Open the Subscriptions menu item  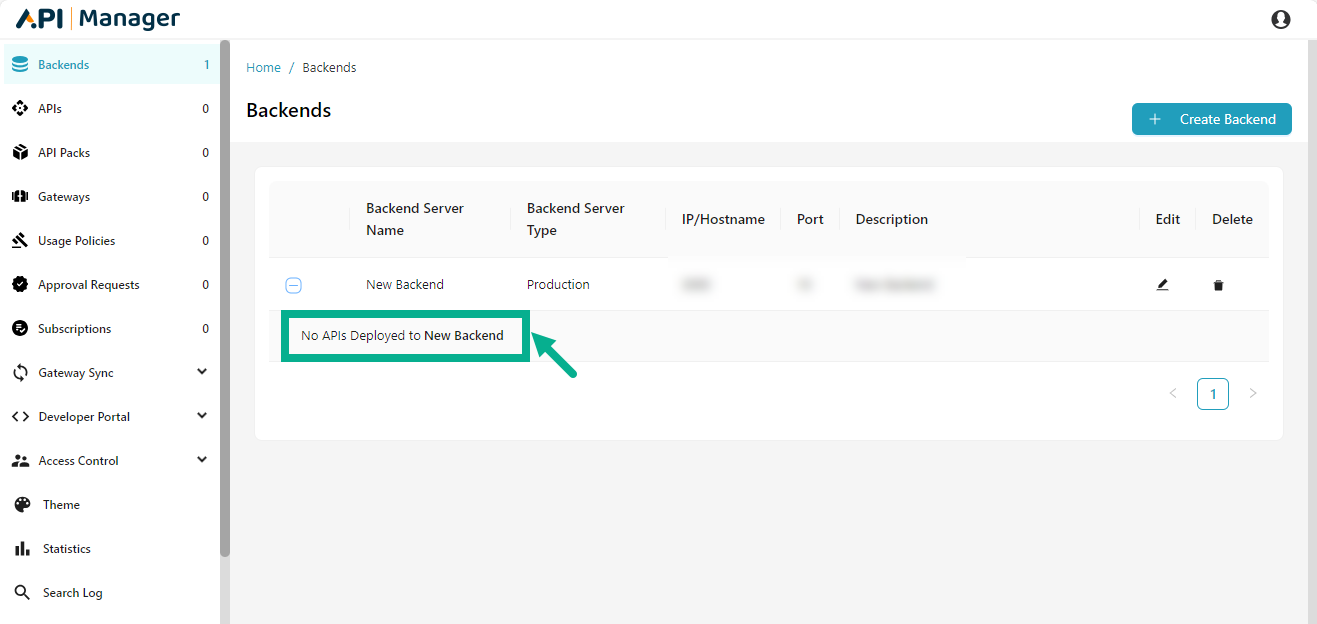coord(74,329)
